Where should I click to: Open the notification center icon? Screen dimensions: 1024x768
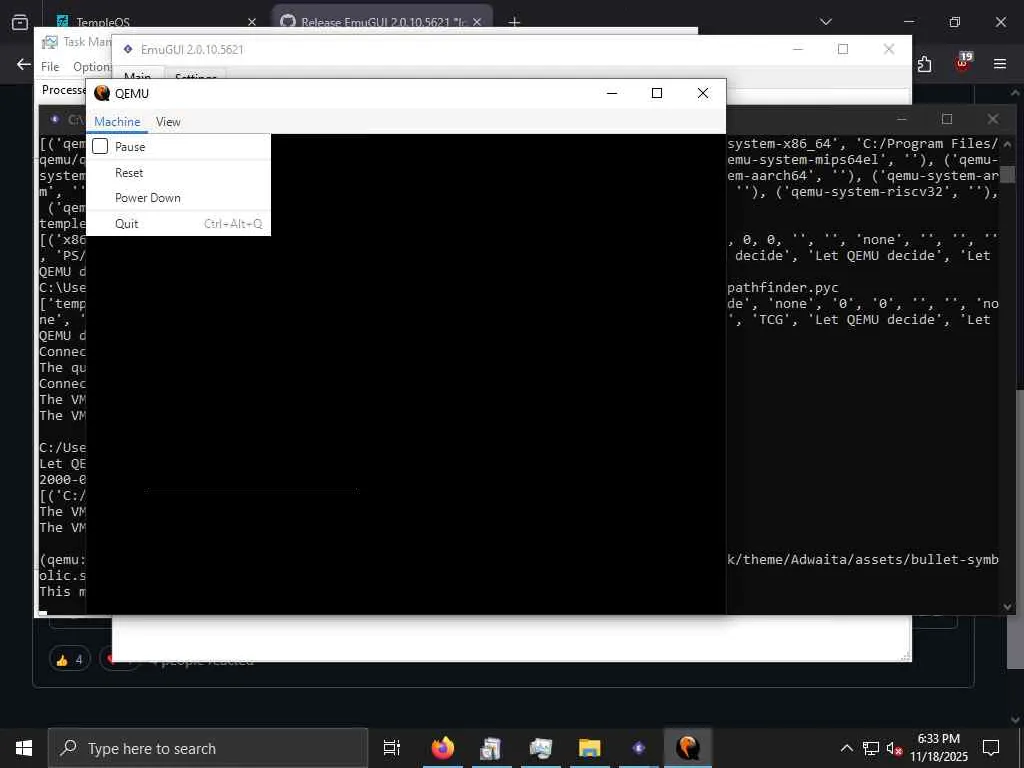[x=991, y=748]
